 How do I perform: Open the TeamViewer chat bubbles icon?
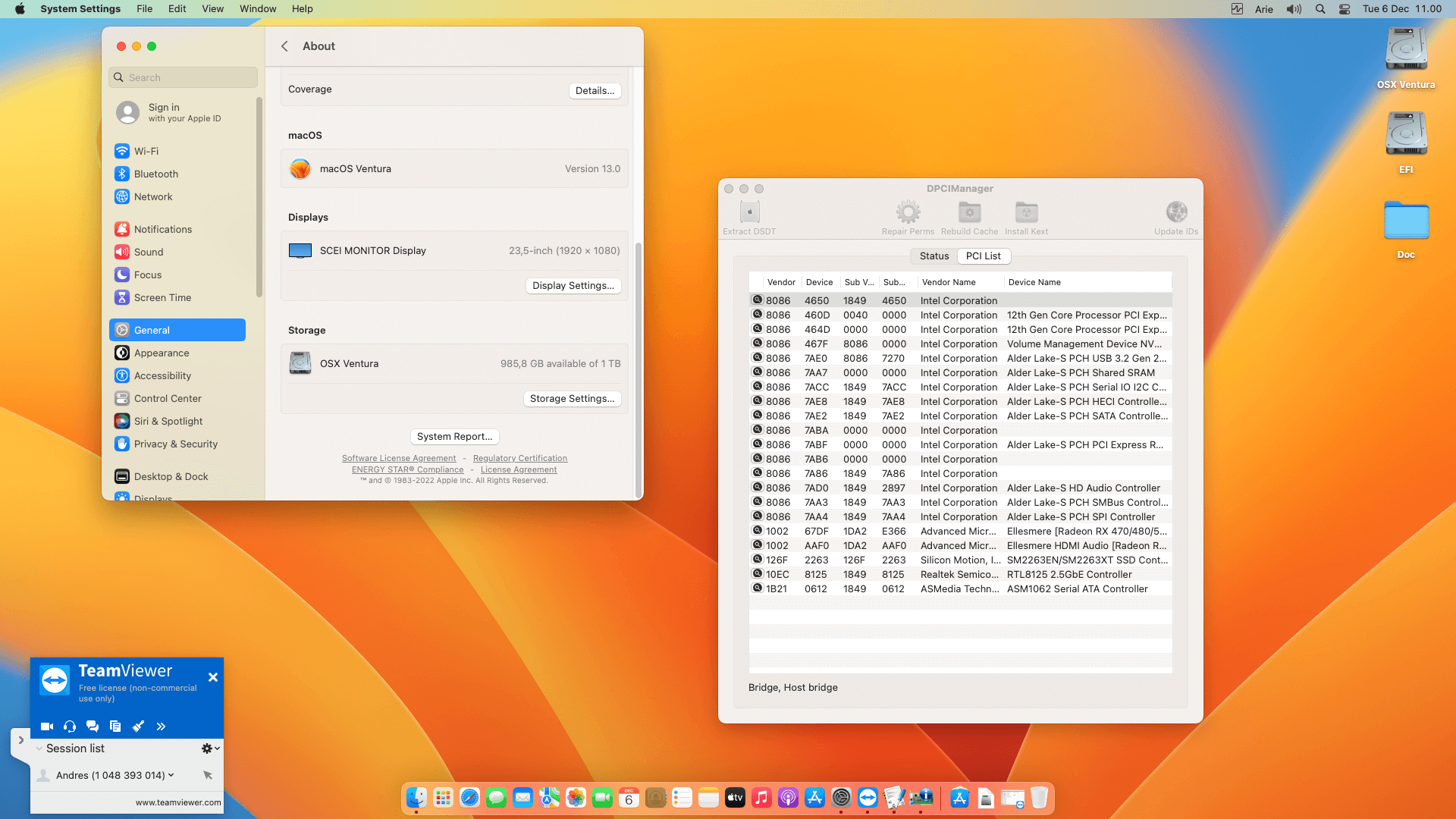[93, 726]
